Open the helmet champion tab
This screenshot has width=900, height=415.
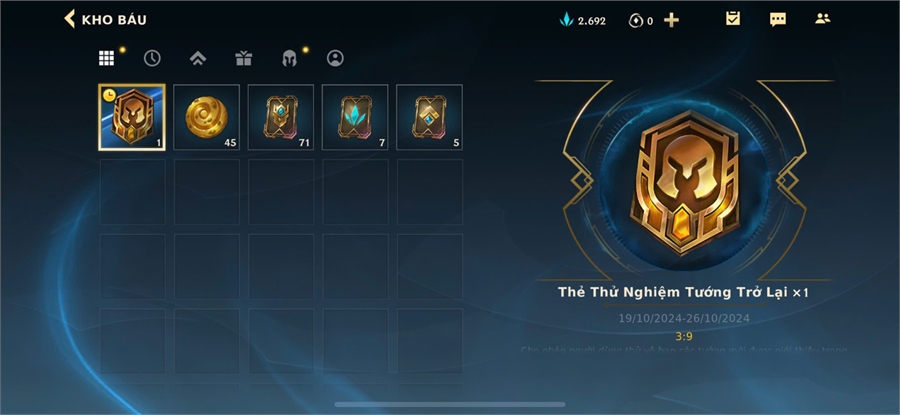coord(289,58)
